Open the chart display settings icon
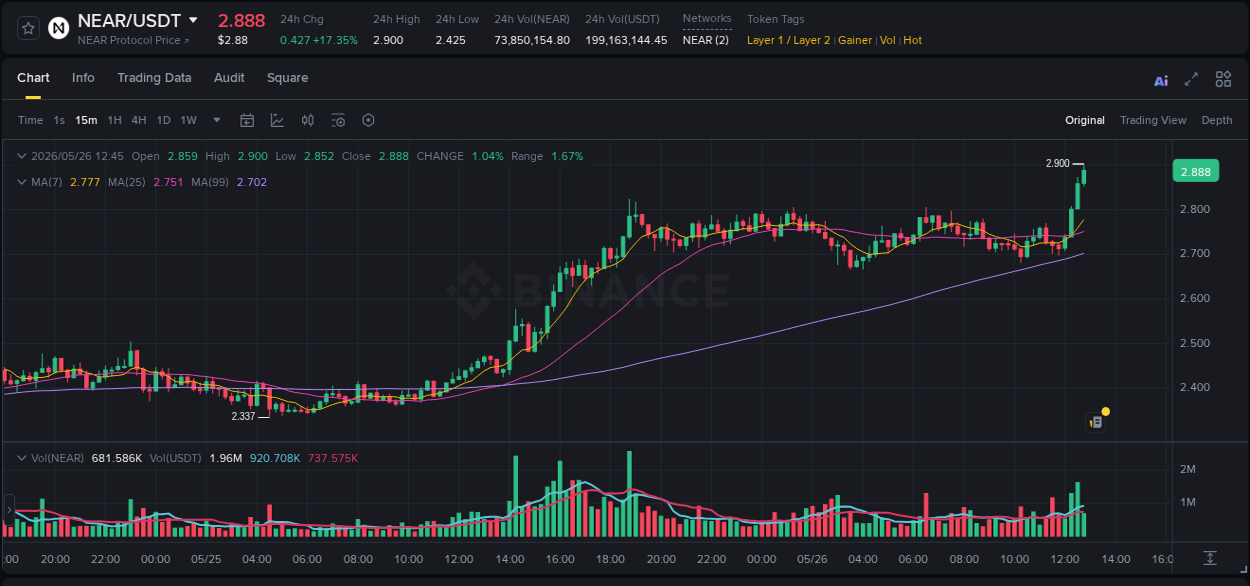1250x586 pixels. [x=338, y=120]
